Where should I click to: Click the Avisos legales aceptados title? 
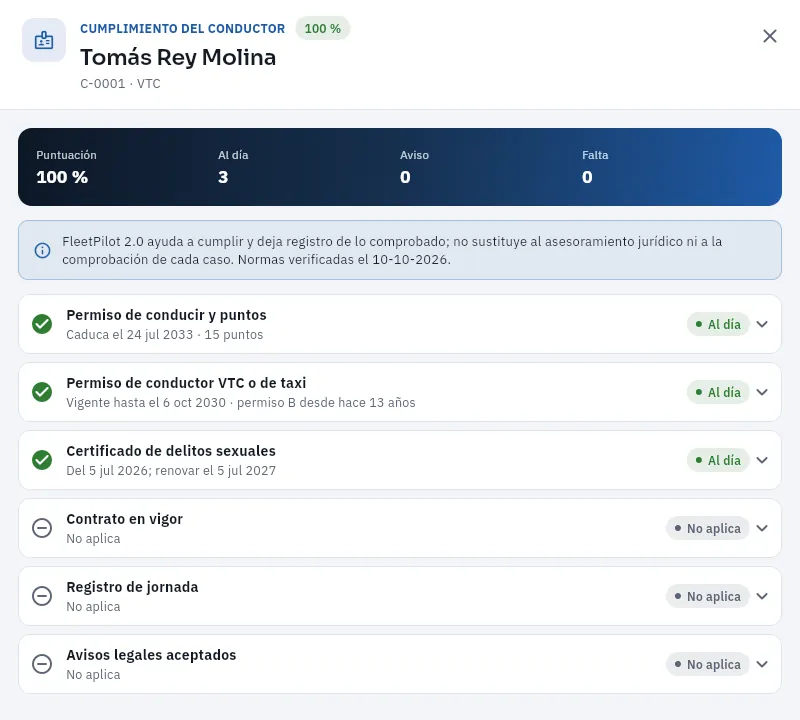(x=152, y=655)
